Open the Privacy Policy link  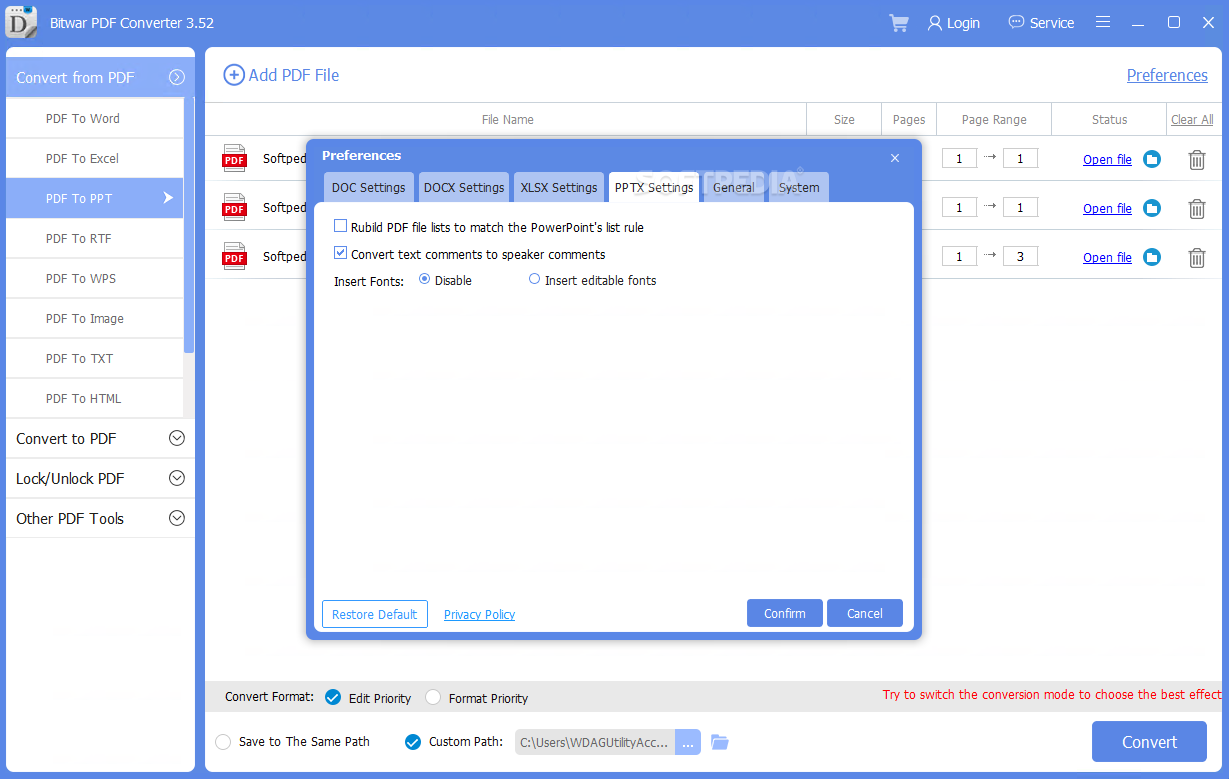pyautogui.click(x=479, y=615)
